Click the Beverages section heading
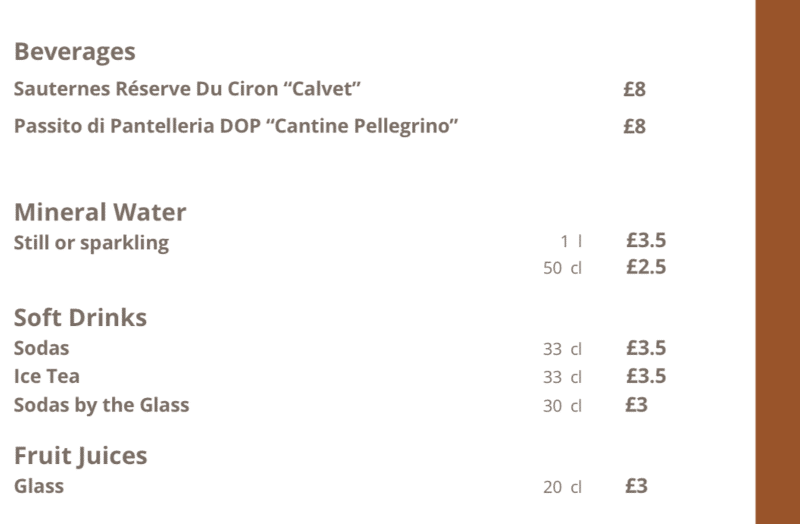The image size is (800, 524). coord(74,52)
